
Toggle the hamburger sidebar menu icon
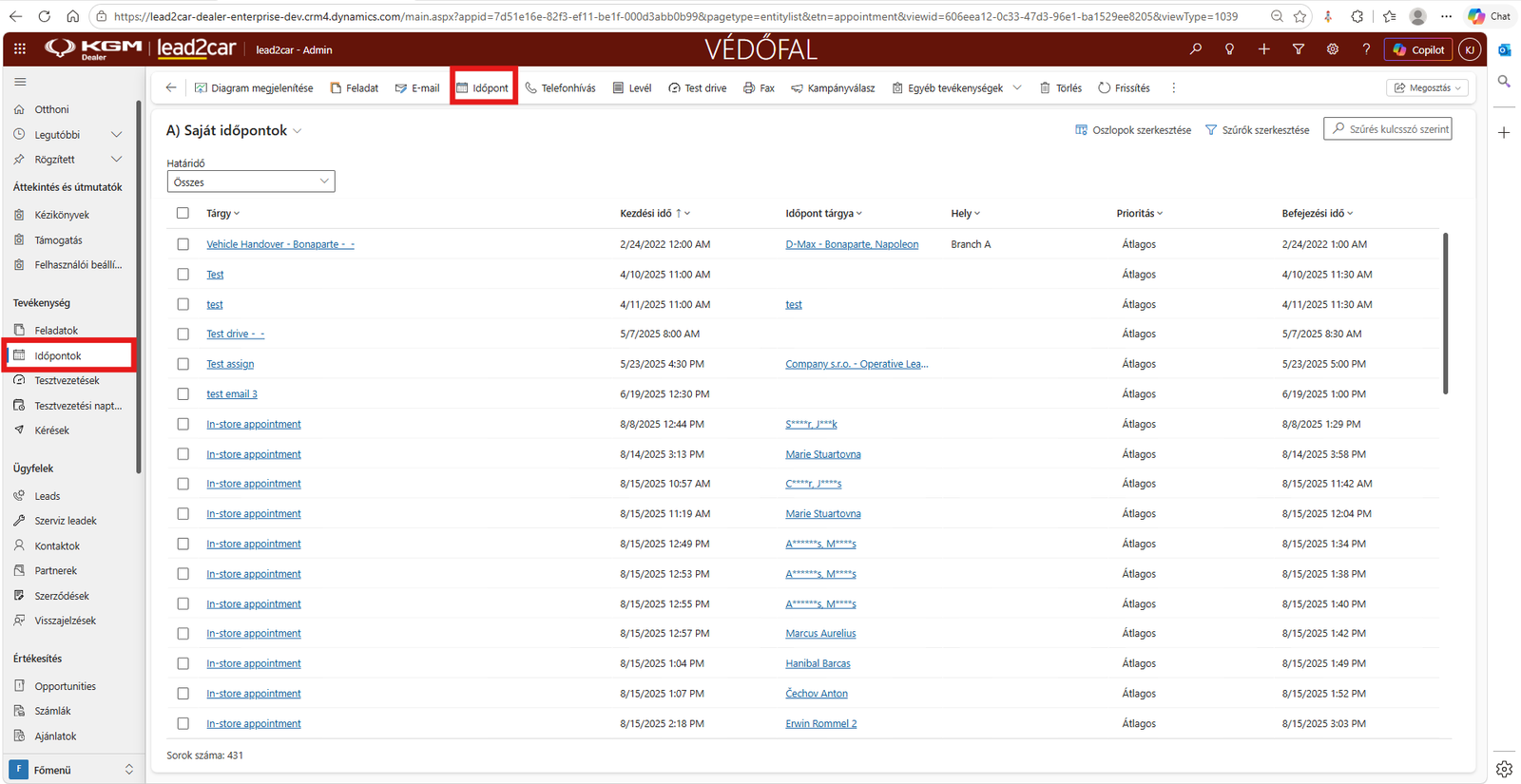pos(20,82)
